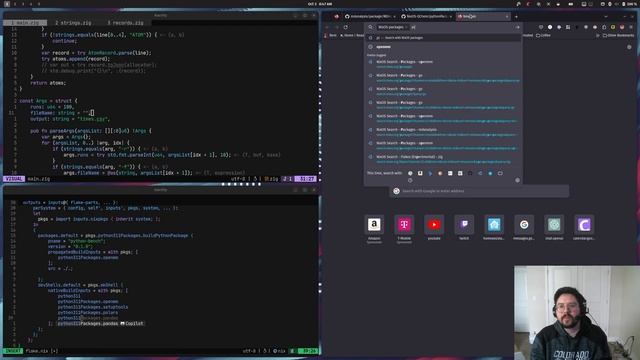Switch to the records.zig buffer tab
The image size is (640, 360).
pos(125,23)
